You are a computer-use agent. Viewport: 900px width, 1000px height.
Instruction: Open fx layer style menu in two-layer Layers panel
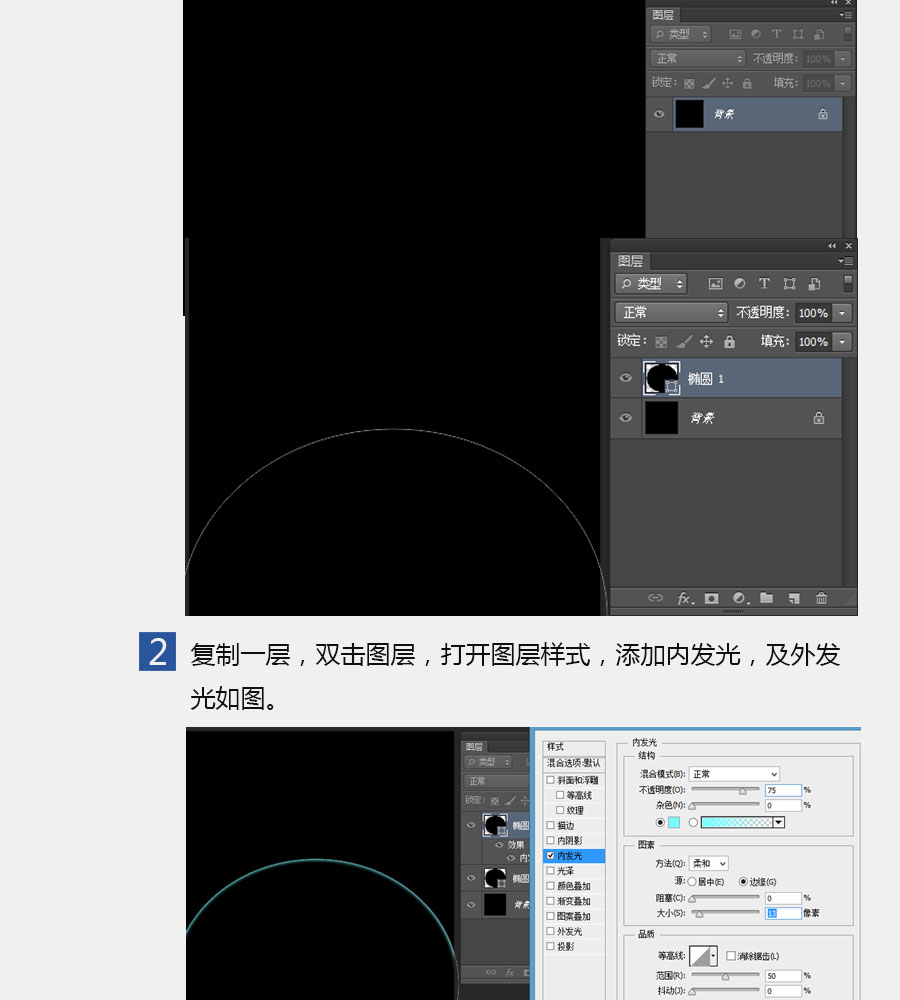(685, 598)
